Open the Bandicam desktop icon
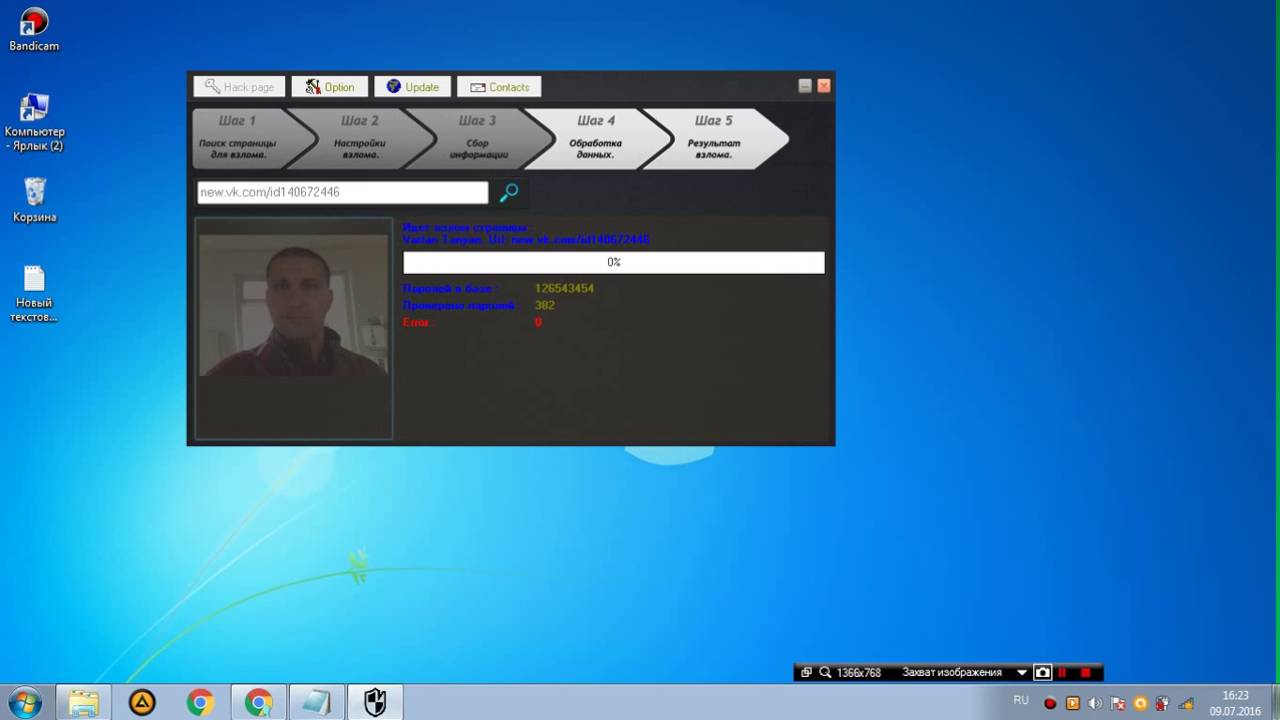 pyautogui.click(x=34, y=30)
